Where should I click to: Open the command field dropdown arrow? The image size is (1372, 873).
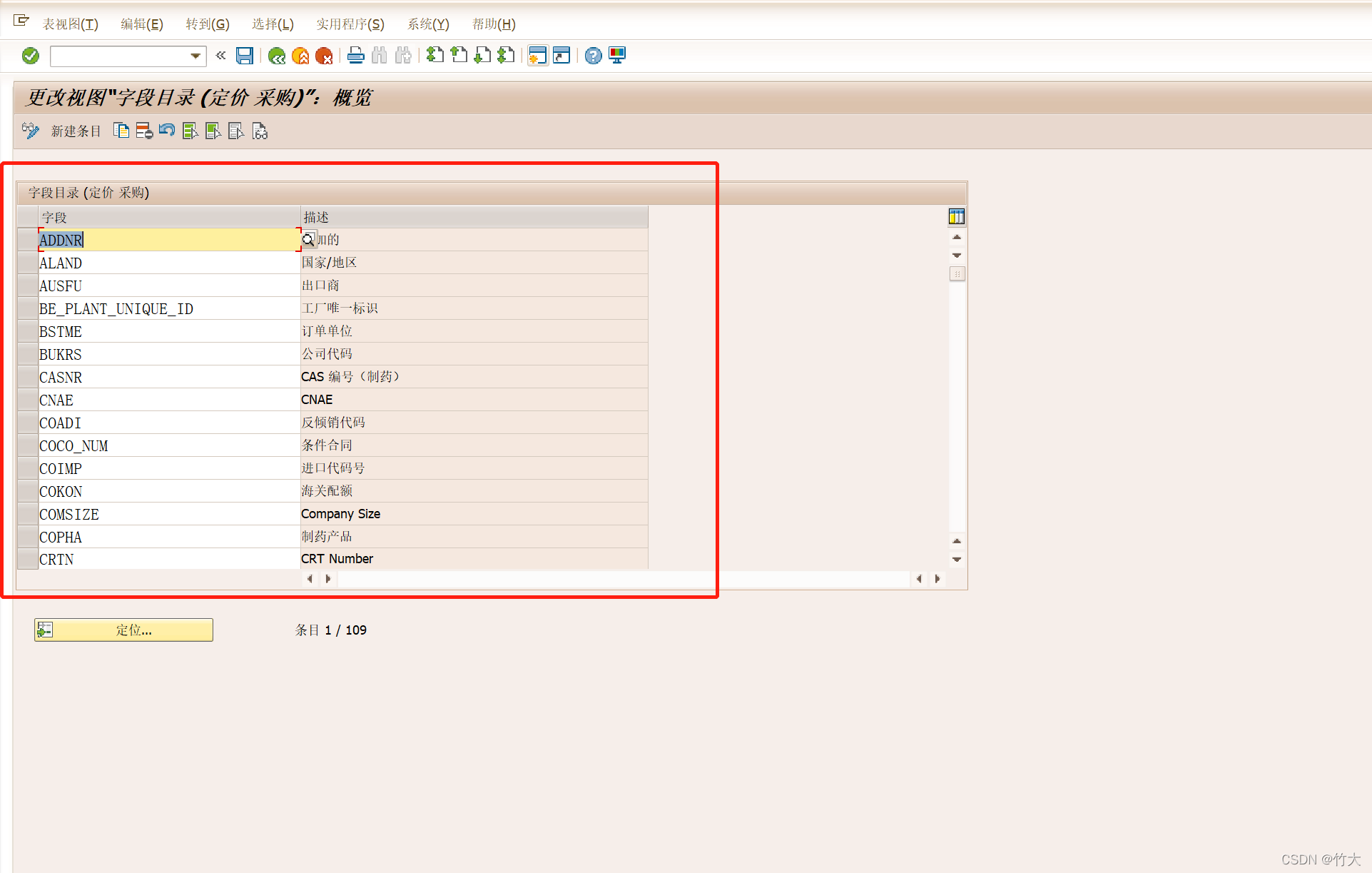pyautogui.click(x=195, y=56)
